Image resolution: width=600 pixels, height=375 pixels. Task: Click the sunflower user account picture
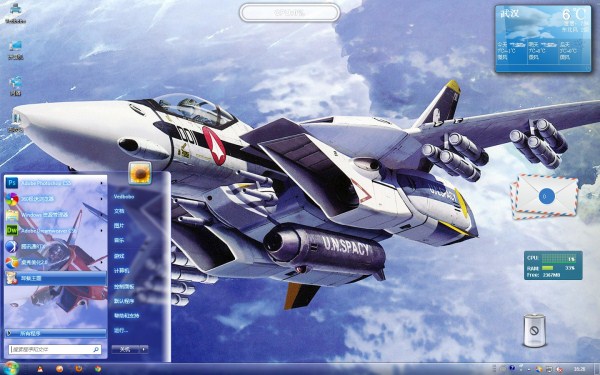tap(140, 173)
